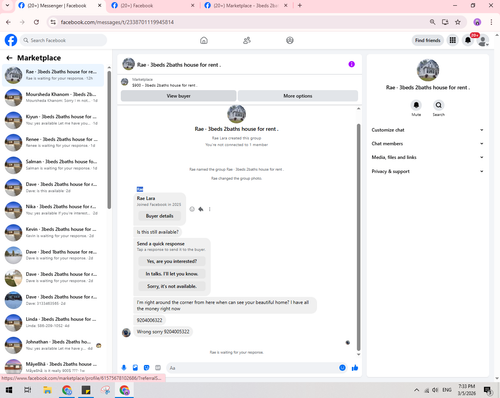Bookmark this page with the star icon
Viewport: 500px width, 398px height.
pyautogui.click(x=458, y=22)
